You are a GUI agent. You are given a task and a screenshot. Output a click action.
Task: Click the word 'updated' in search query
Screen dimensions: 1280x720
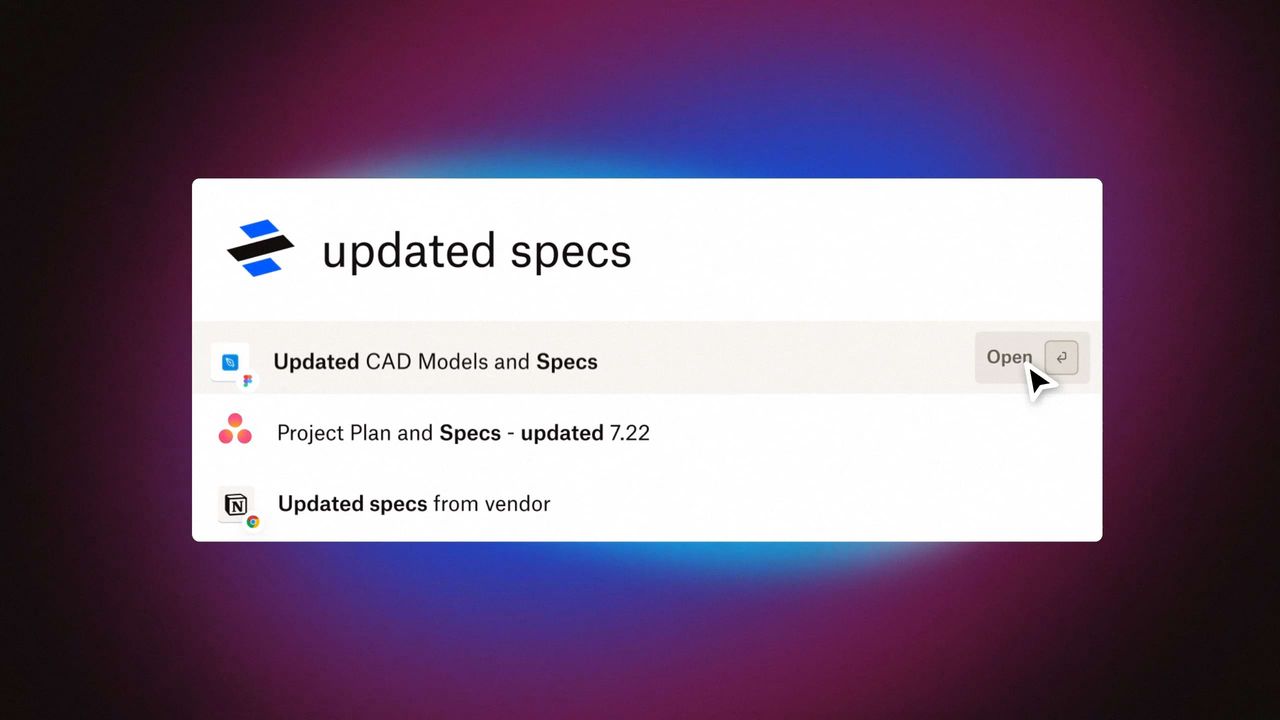pyautogui.click(x=409, y=250)
